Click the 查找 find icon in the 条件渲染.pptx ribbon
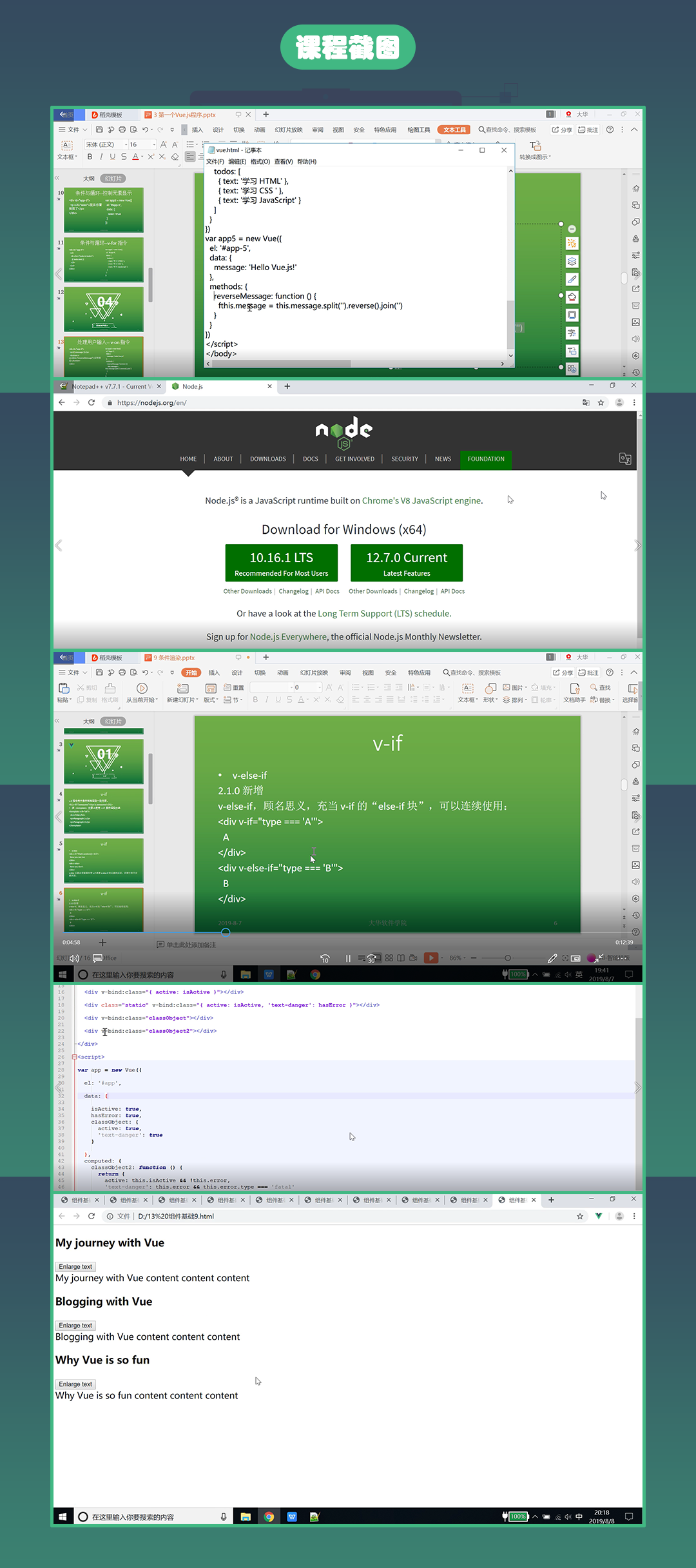 tap(601, 687)
